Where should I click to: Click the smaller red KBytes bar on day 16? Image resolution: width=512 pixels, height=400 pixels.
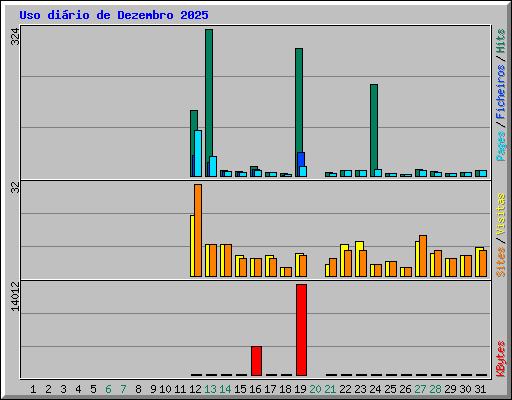coord(256,361)
